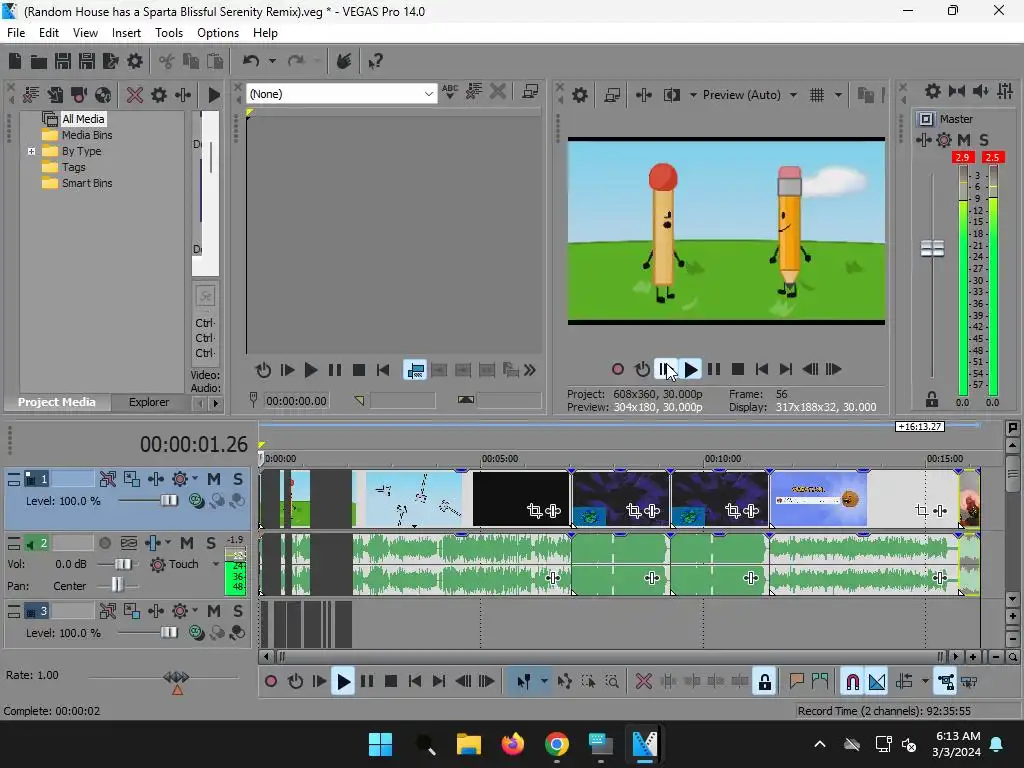Solo audio track 2 with S button
This screenshot has width=1024, height=768.
coord(211,543)
